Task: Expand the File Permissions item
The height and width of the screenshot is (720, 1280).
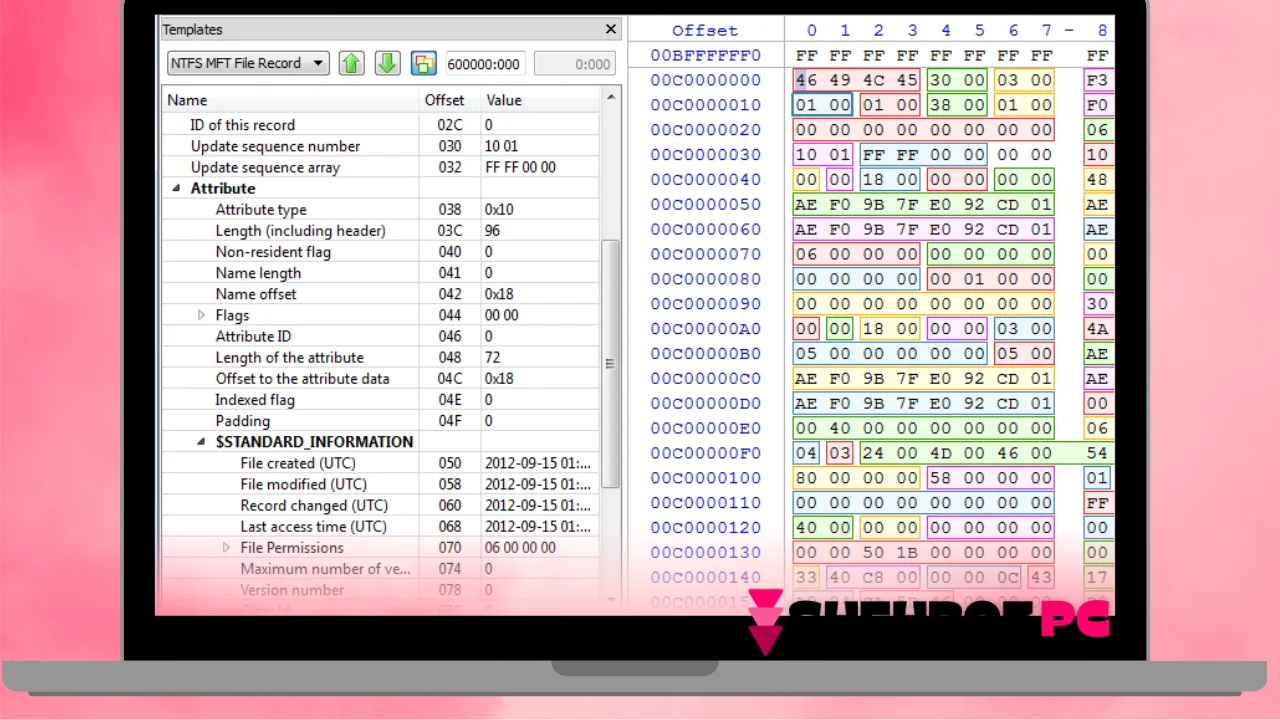Action: coord(226,548)
